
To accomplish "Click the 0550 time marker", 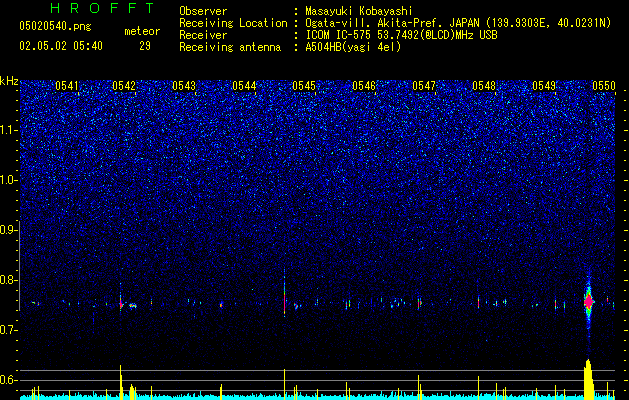I will [604, 86].
